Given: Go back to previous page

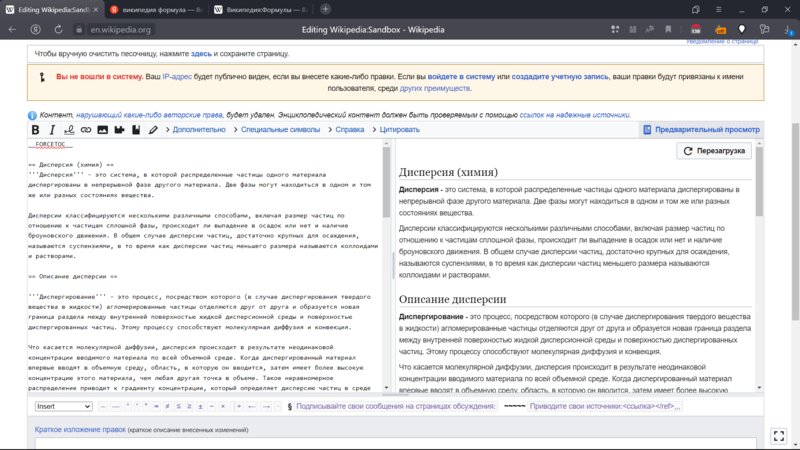Looking at the screenshot, I should pos(12,30).
